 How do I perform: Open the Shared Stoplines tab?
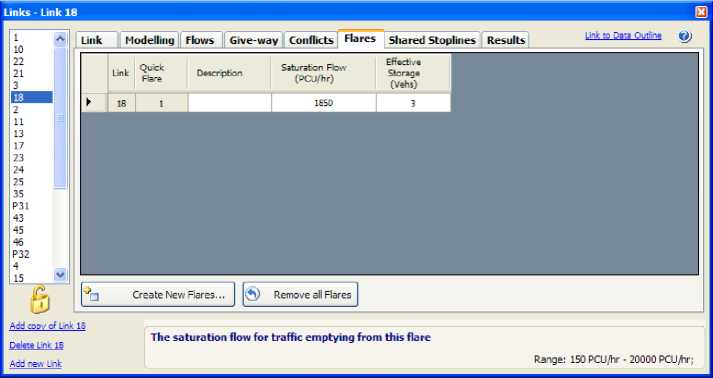pyautogui.click(x=432, y=40)
